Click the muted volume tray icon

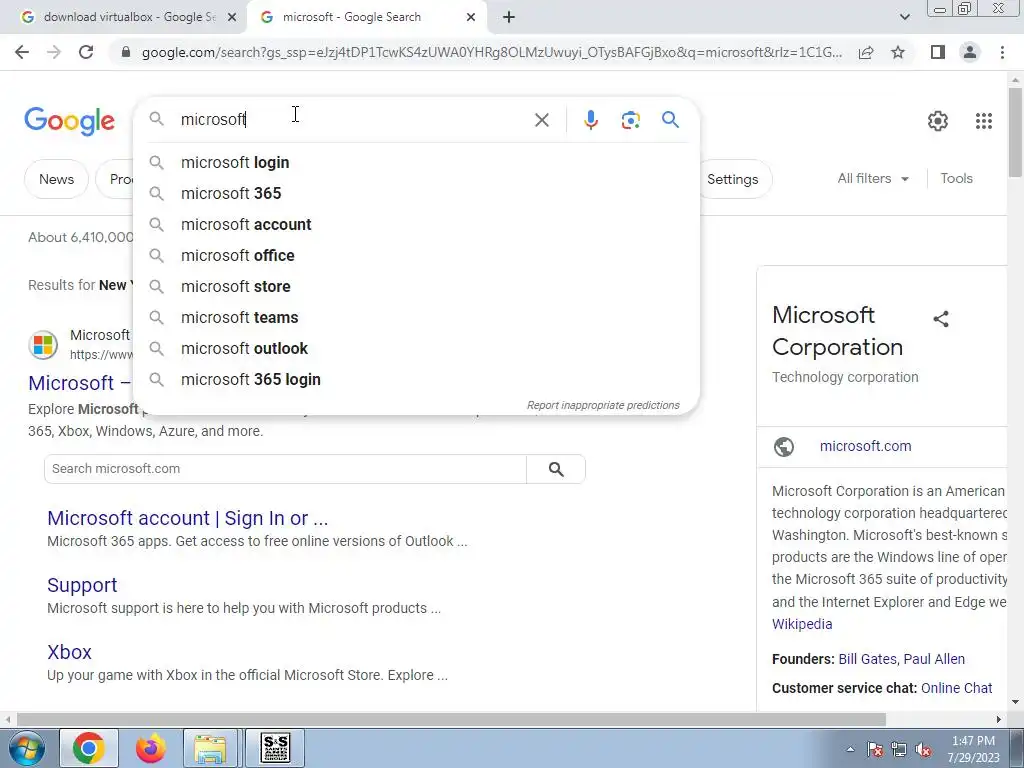point(923,749)
